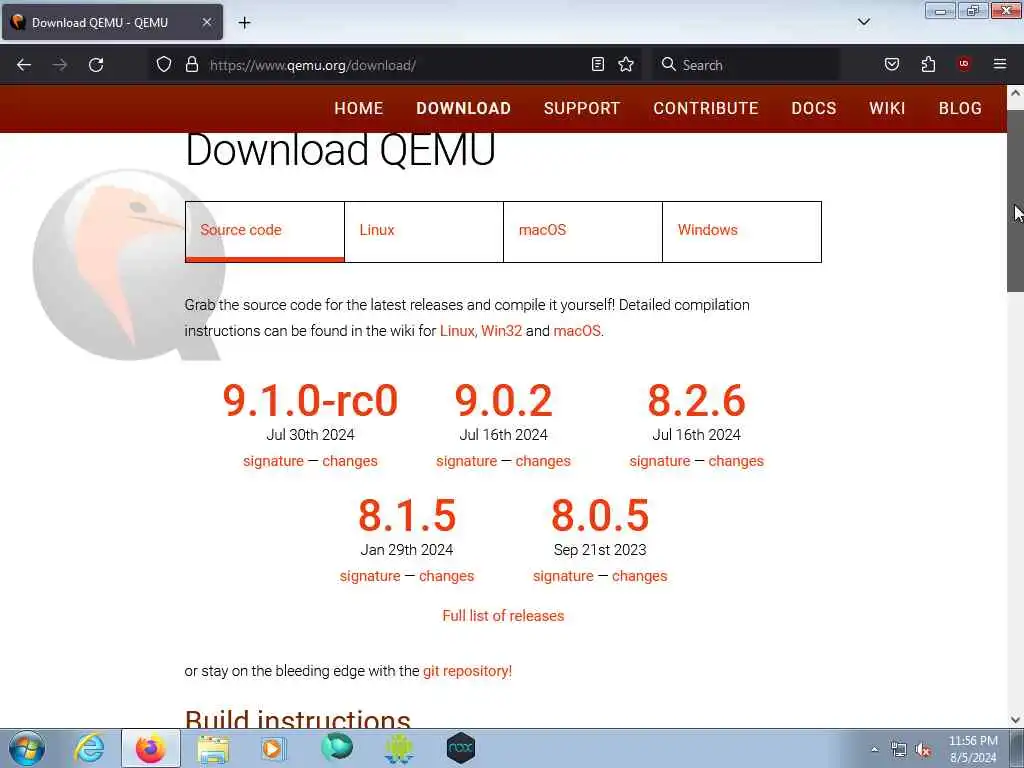
Task: Open BLOG navigation item
Action: 960,108
